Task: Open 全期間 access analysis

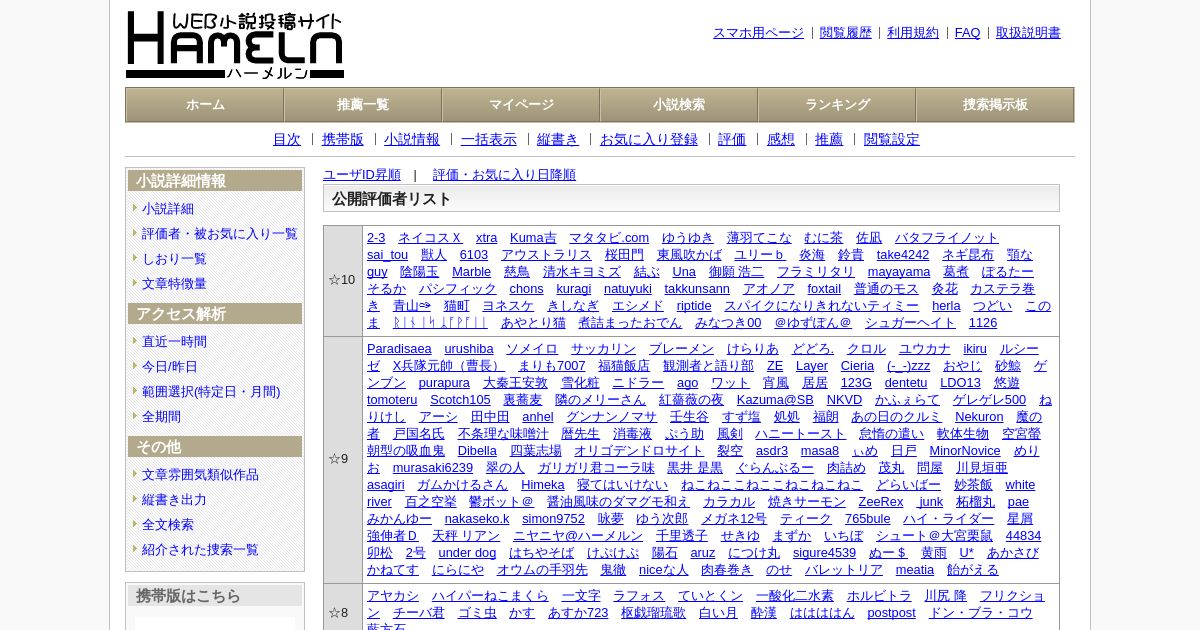Action: [x=161, y=417]
